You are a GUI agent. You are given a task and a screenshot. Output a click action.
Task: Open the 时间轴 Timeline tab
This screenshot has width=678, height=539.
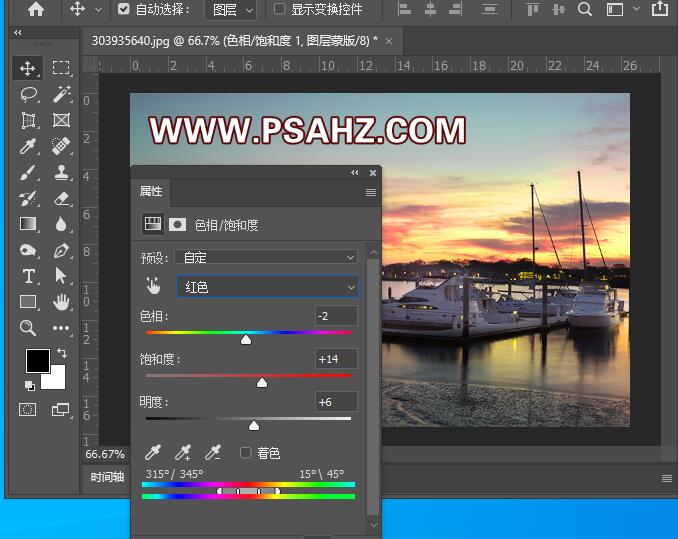[107, 477]
